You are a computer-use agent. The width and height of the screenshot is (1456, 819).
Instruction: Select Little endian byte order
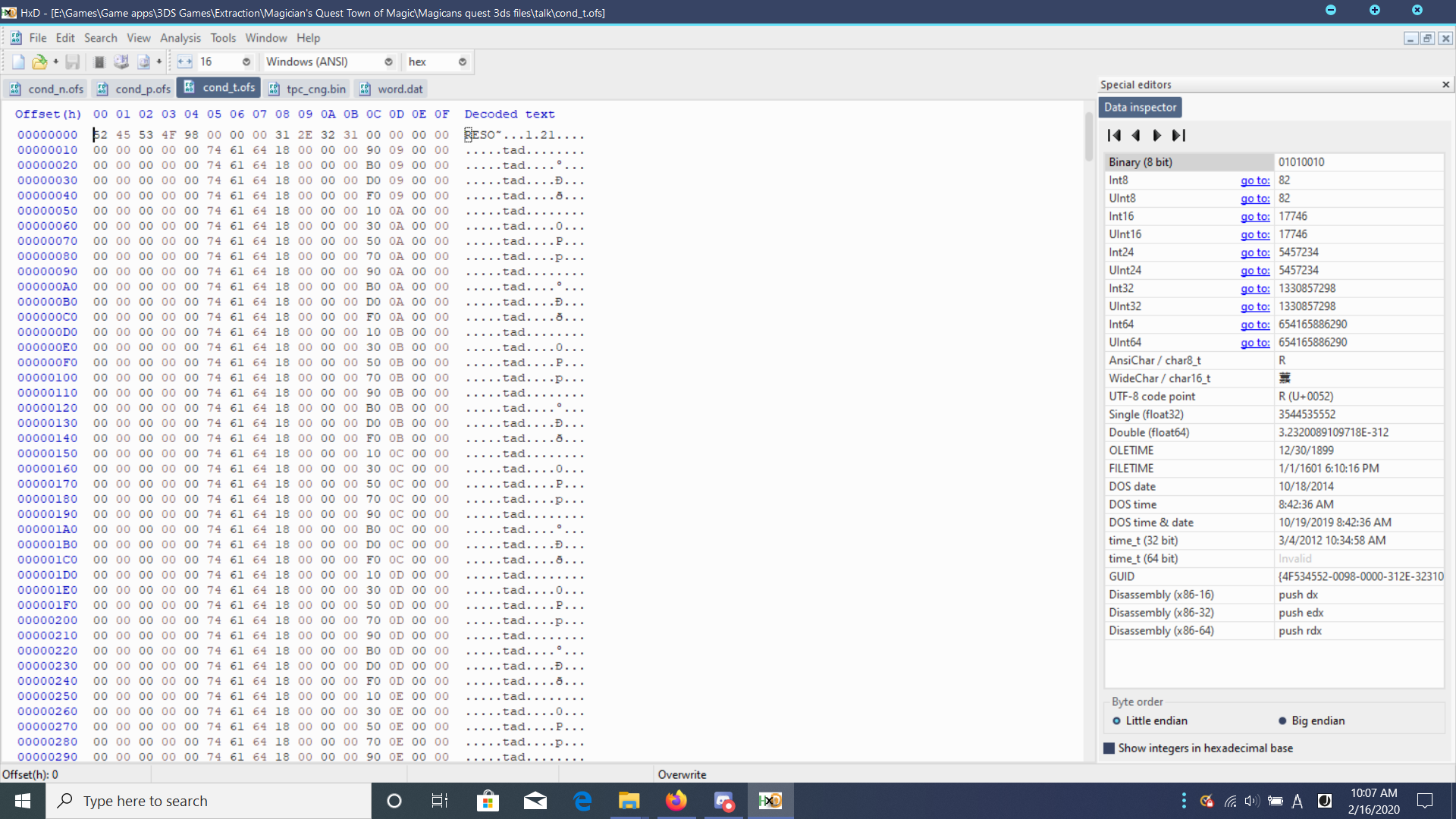pos(1150,721)
